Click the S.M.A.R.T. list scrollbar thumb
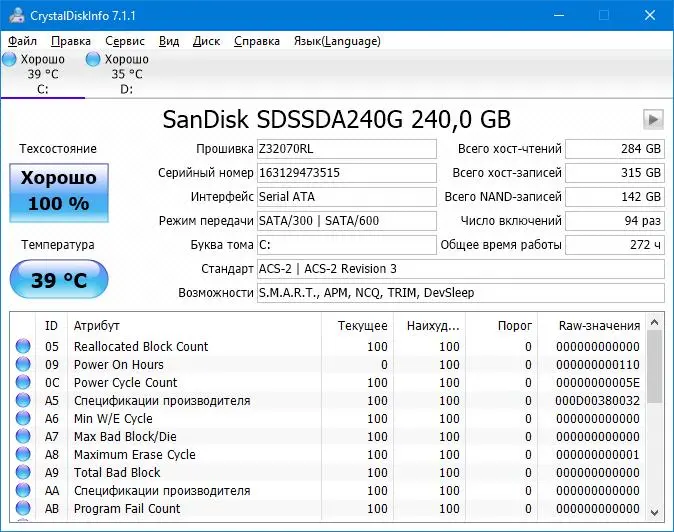 tap(655, 367)
